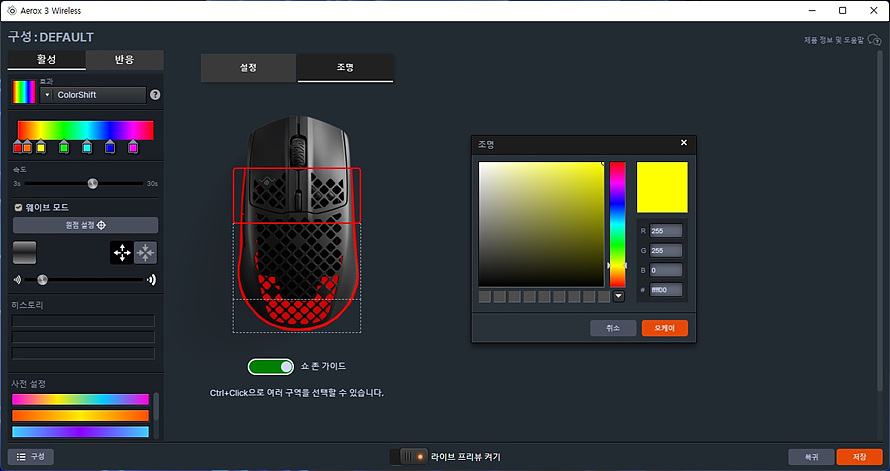Toggle the 라이브 프리뷰 켜기 switch
Viewport: 890px width, 471px height.
409,457
